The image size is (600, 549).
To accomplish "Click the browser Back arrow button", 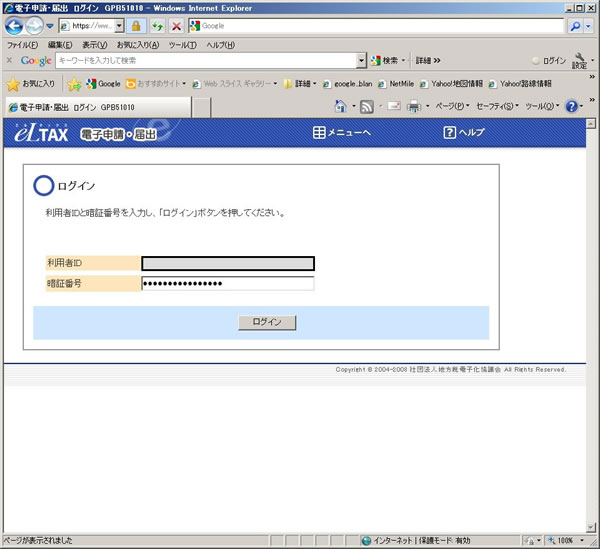I will (14, 26).
